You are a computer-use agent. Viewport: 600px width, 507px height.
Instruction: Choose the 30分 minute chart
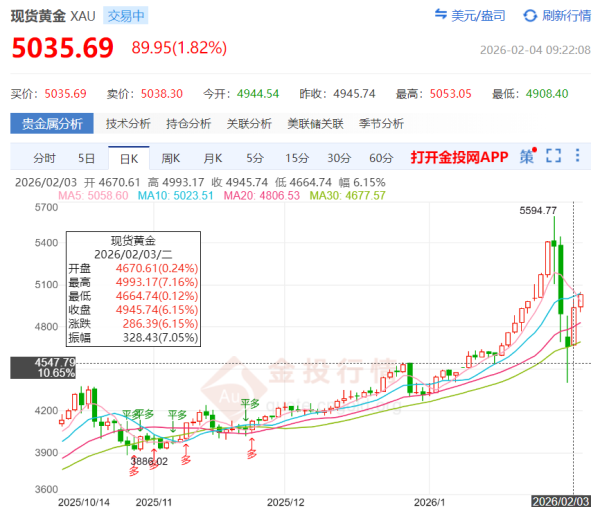pos(339,158)
